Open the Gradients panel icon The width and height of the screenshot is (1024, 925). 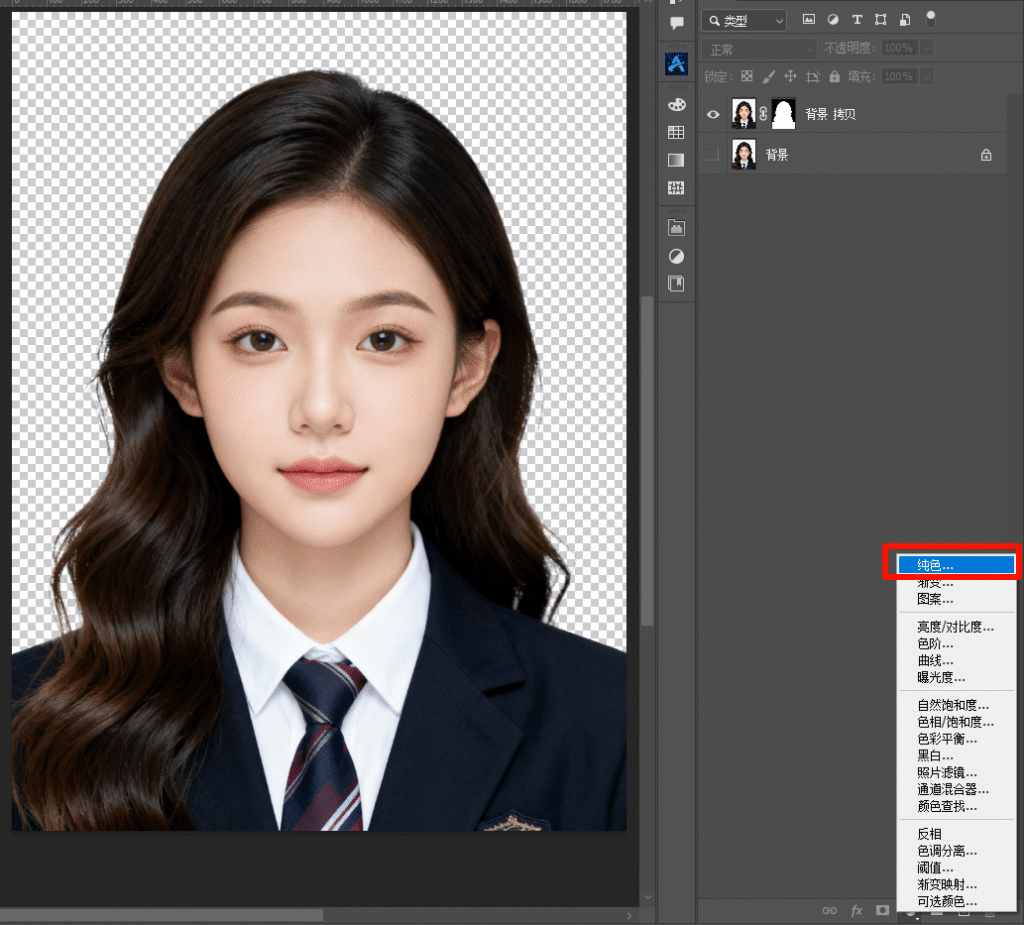point(676,160)
